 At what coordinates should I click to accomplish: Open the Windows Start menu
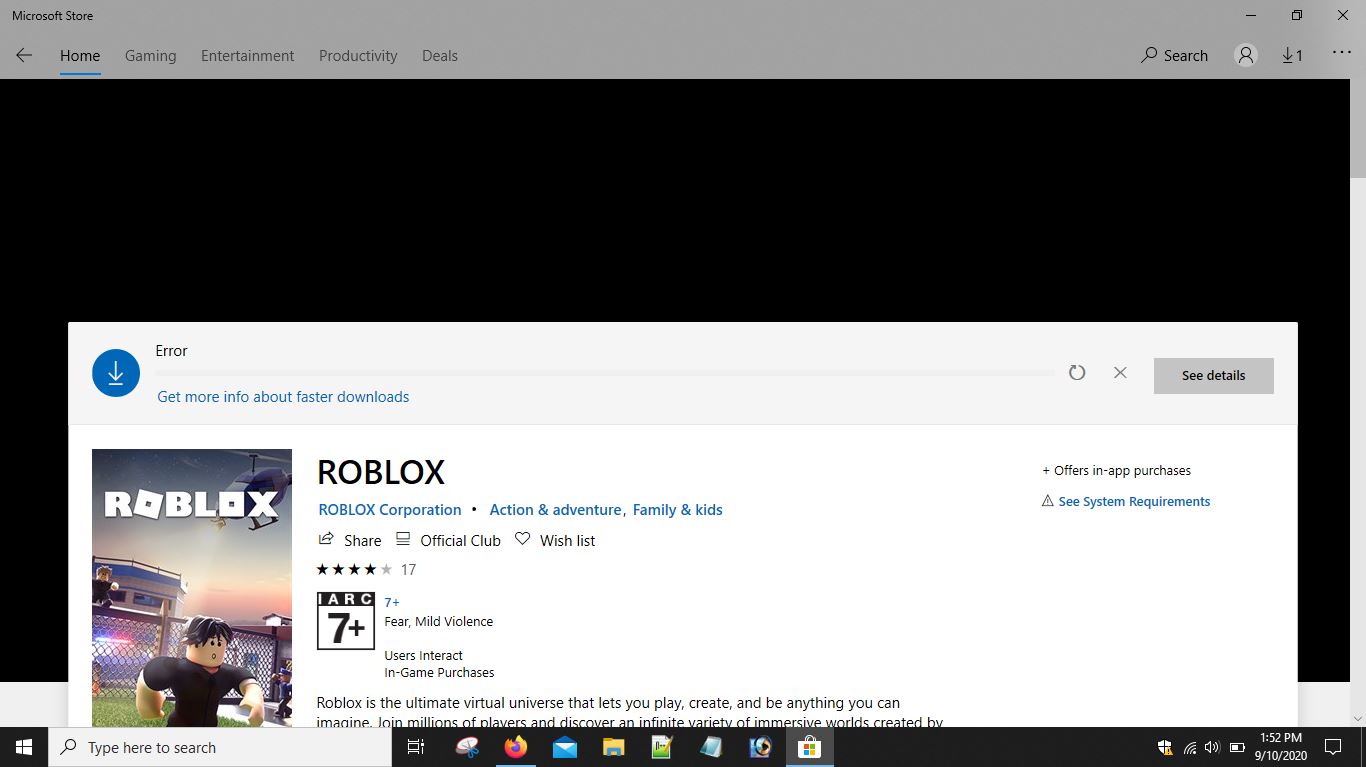[x=24, y=747]
